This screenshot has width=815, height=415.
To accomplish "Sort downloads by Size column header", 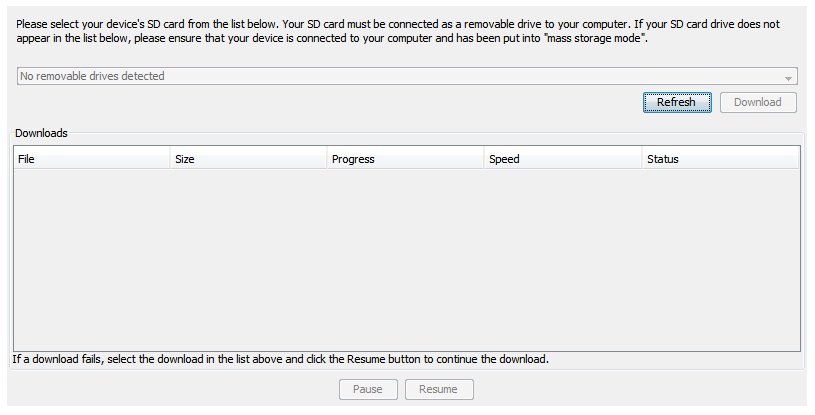I will click(248, 159).
